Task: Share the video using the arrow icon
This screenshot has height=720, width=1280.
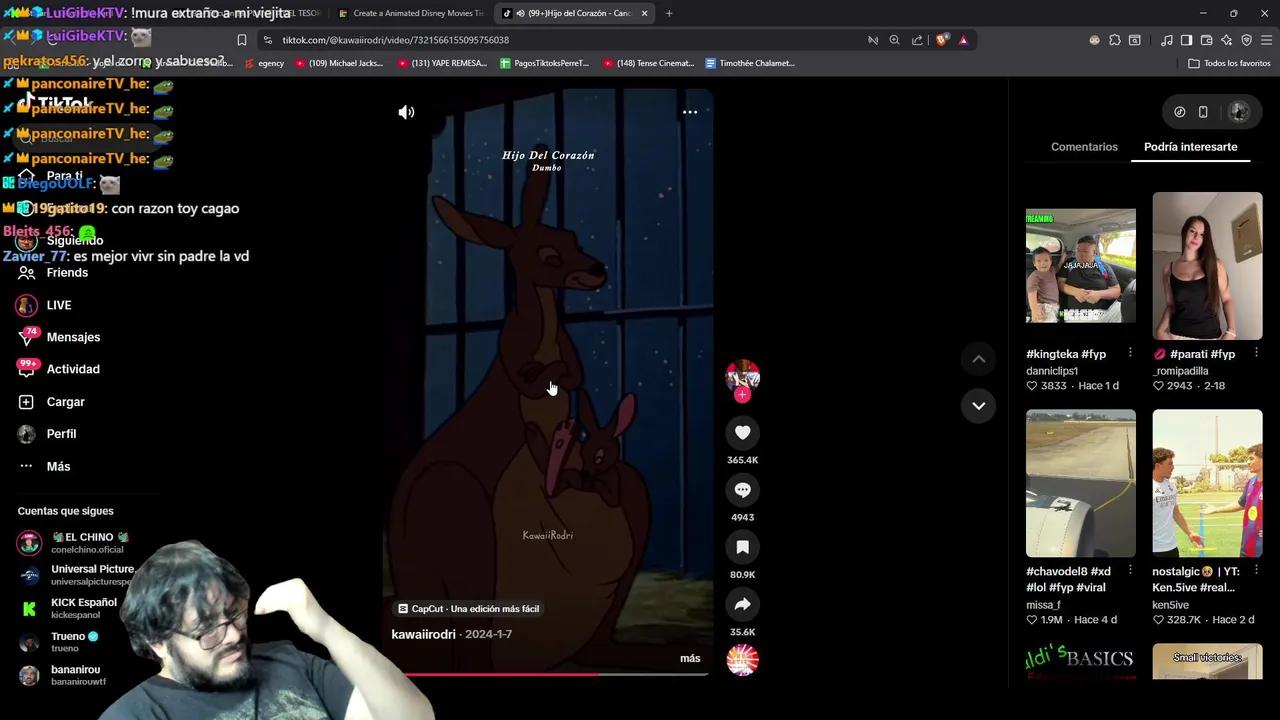Action: pyautogui.click(x=742, y=604)
